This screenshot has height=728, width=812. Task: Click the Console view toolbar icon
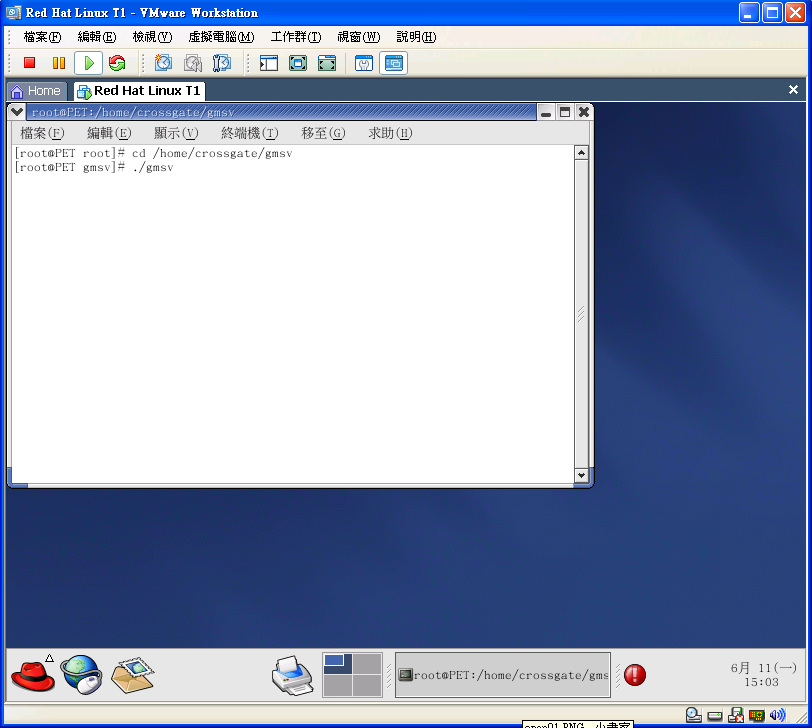(394, 63)
